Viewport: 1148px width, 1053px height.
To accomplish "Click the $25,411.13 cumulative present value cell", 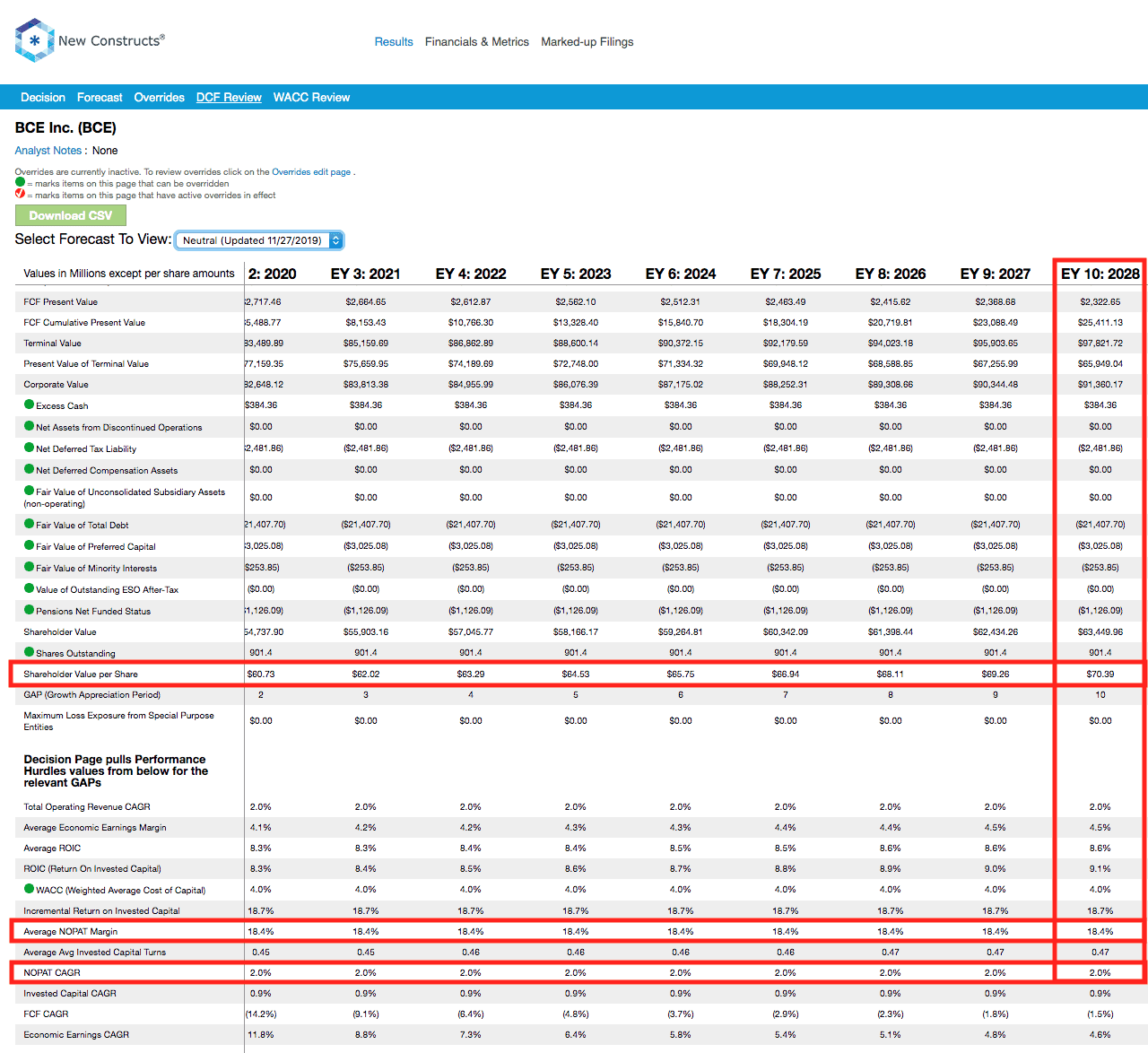I will pos(1100,322).
